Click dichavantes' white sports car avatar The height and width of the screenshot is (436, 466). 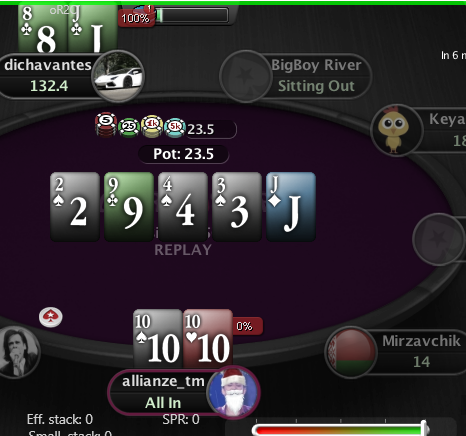[118, 77]
